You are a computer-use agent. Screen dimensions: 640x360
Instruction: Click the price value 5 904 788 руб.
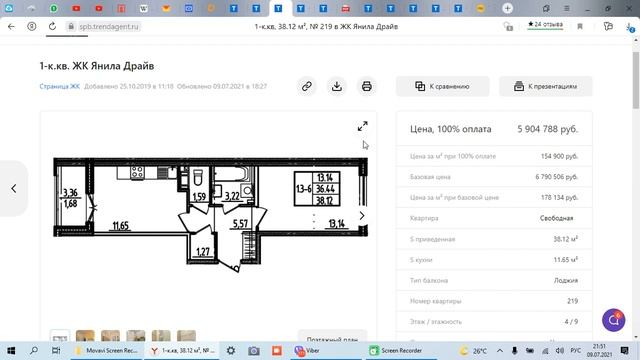[547, 129]
